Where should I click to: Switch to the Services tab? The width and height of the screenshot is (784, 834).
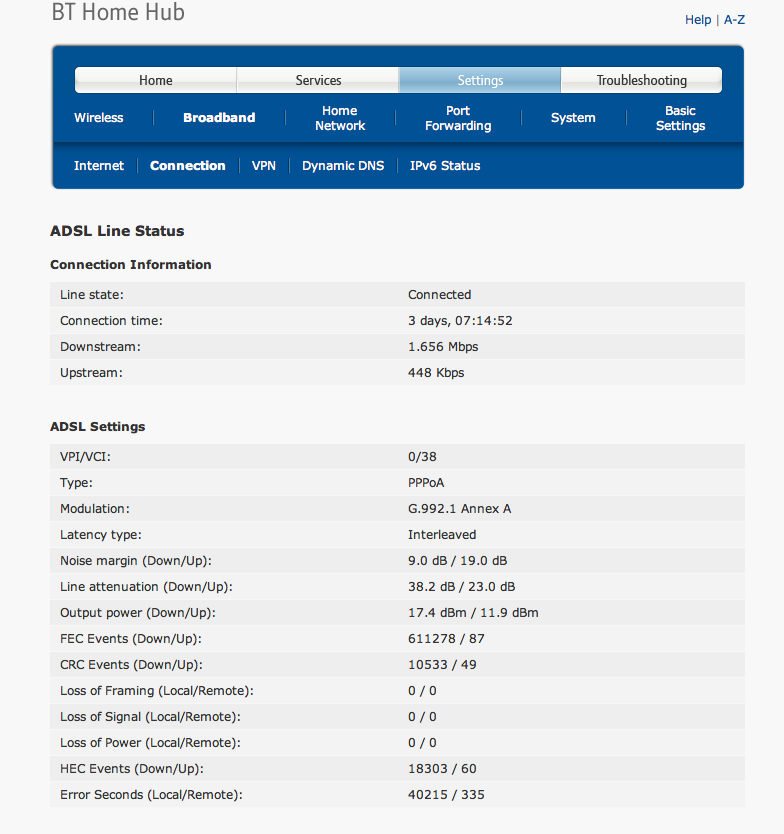coord(318,80)
